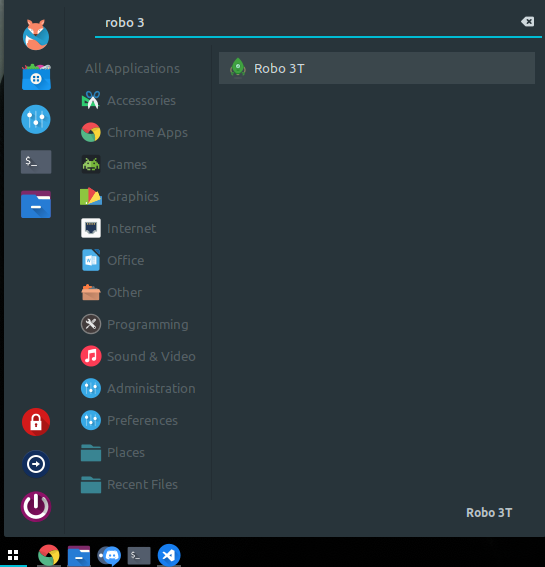Launch Terminal from the menu sidebar

click(x=36, y=162)
